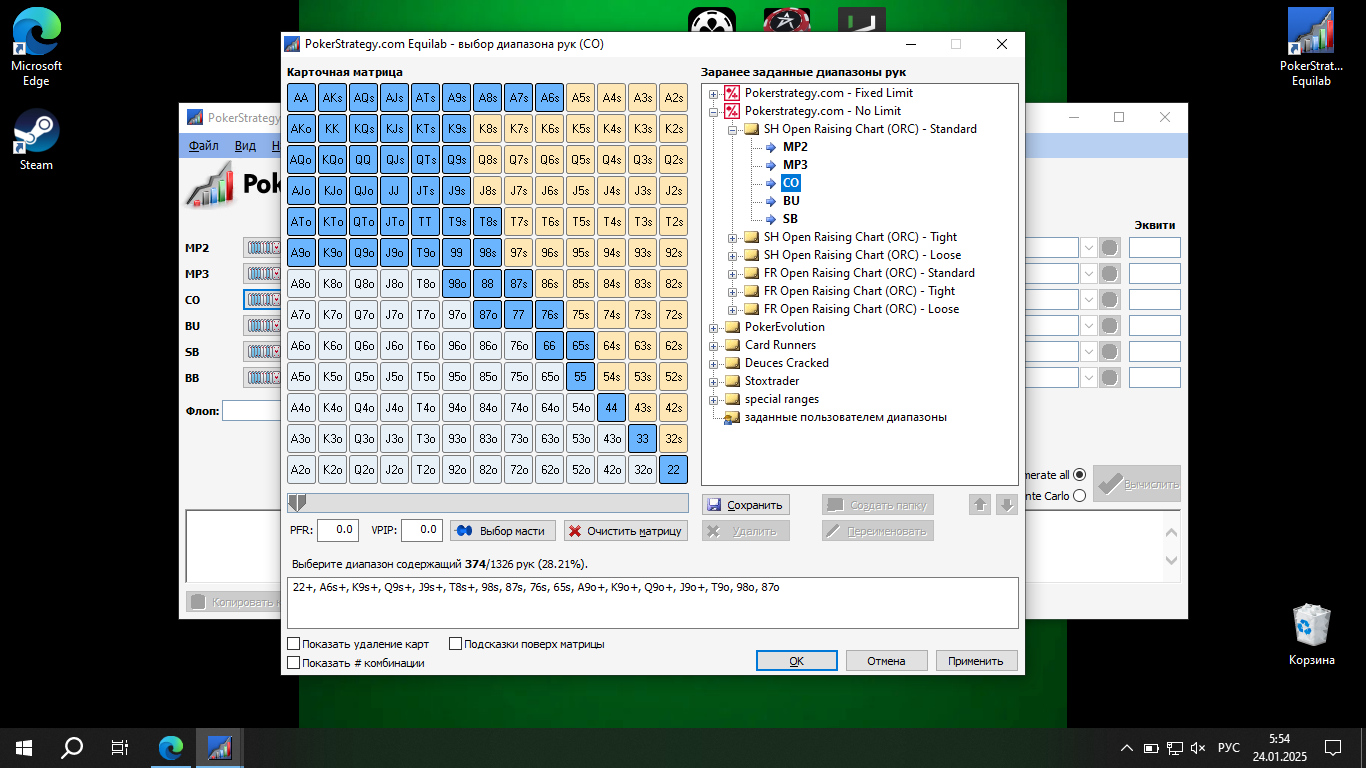Click Выбор масти button
The width and height of the screenshot is (1366, 768).
point(502,531)
